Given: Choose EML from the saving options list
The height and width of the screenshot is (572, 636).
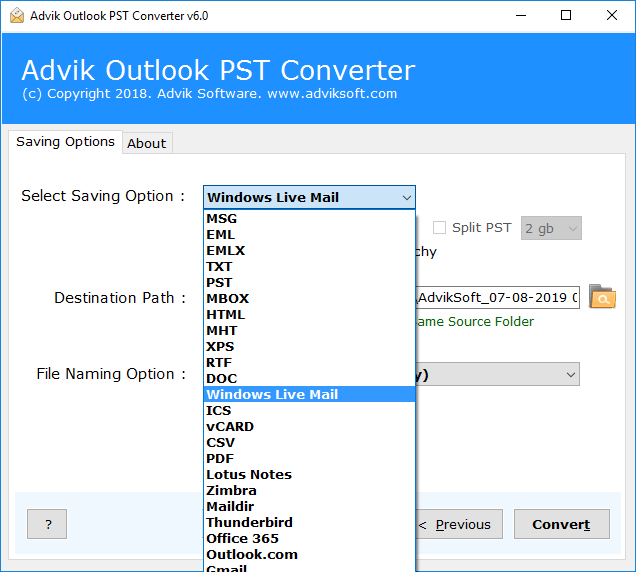Looking at the screenshot, I should coord(309,234).
